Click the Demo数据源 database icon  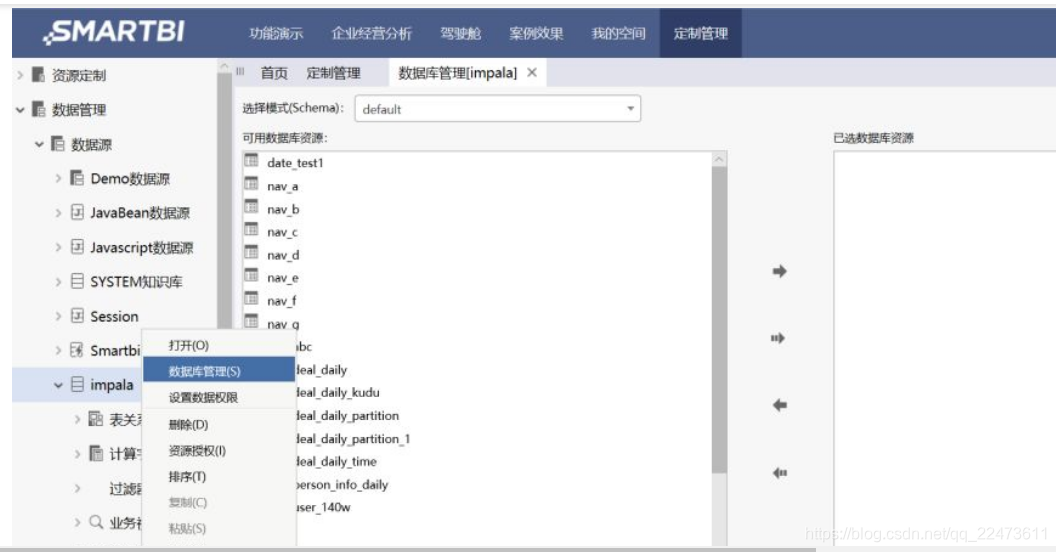(x=77, y=178)
